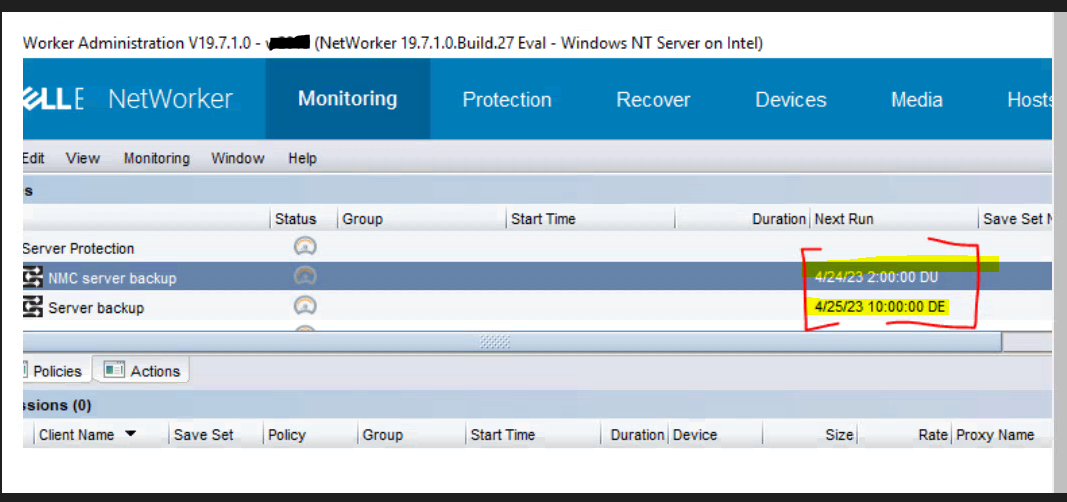Click the Actions tab icon

114,371
